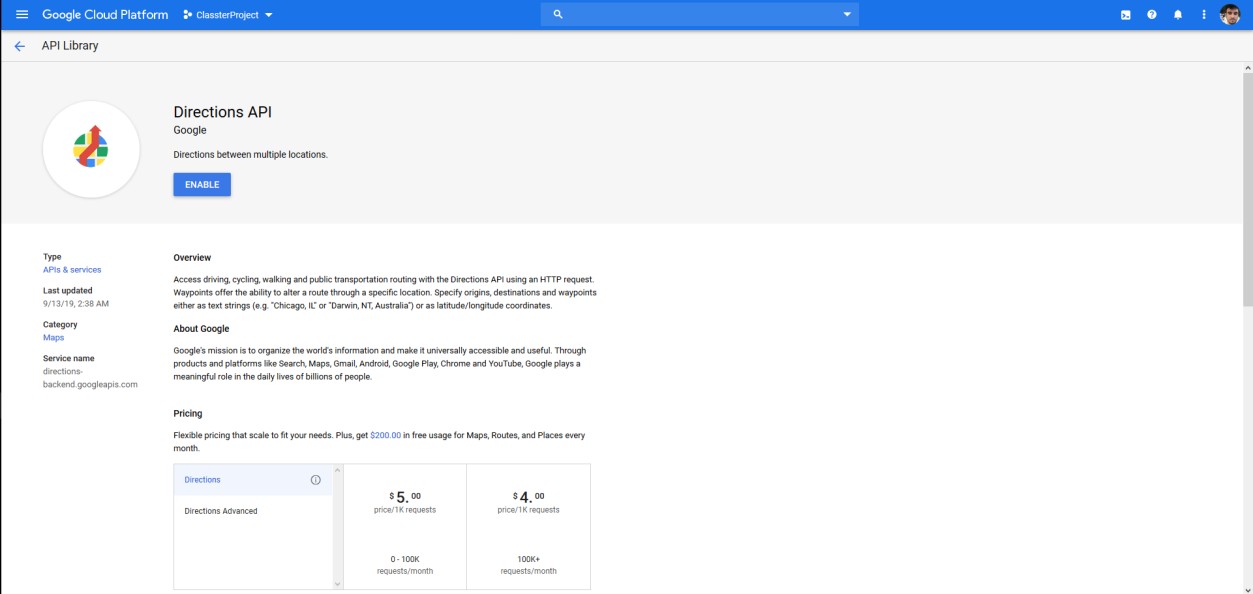Show notifications via the bell icon

tap(1178, 15)
